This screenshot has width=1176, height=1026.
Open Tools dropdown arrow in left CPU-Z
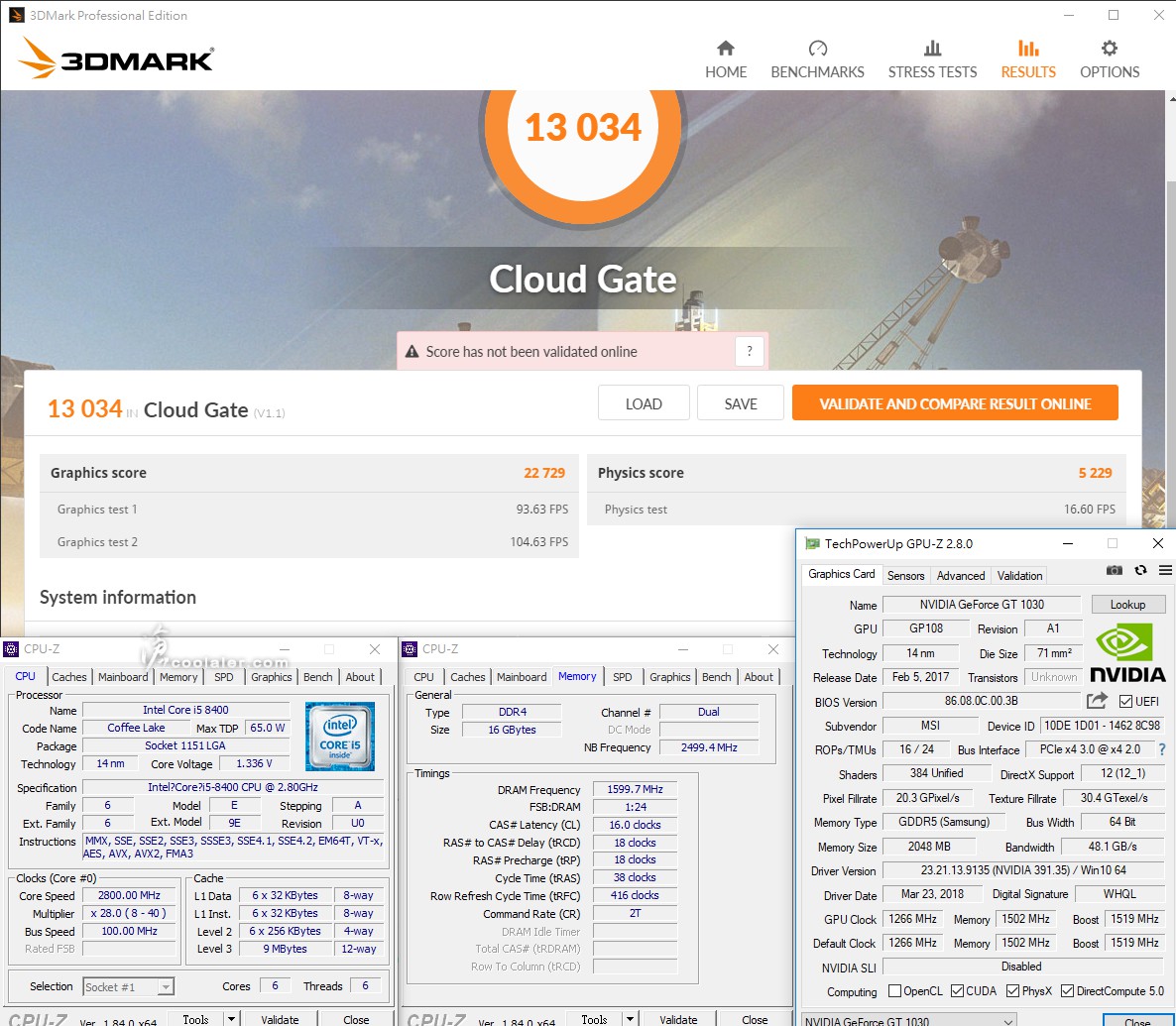pos(232,1018)
